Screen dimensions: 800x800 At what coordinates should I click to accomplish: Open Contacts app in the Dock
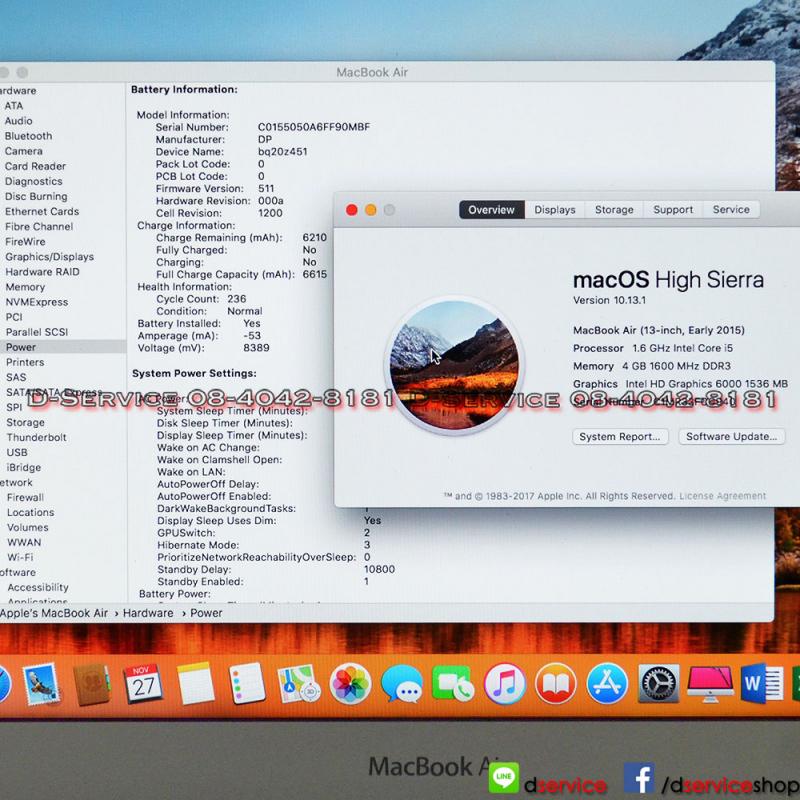pos(91,684)
